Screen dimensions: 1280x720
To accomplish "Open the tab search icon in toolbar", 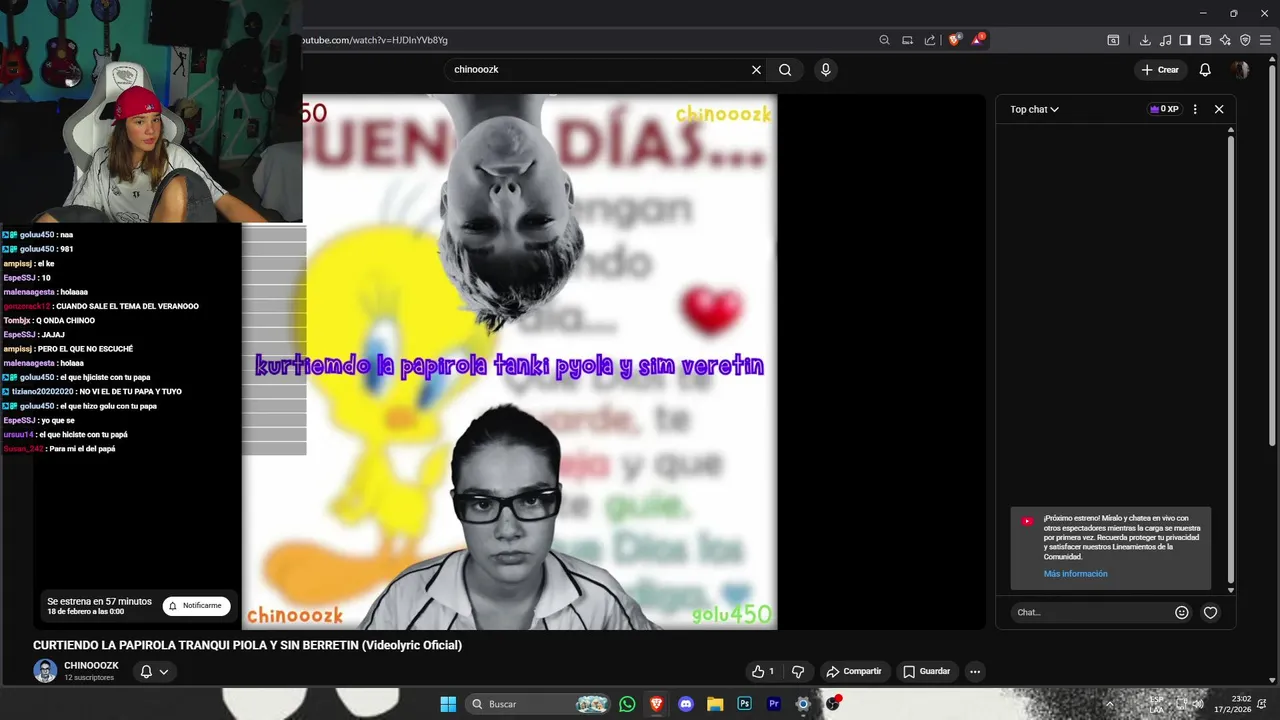I will tap(1113, 40).
